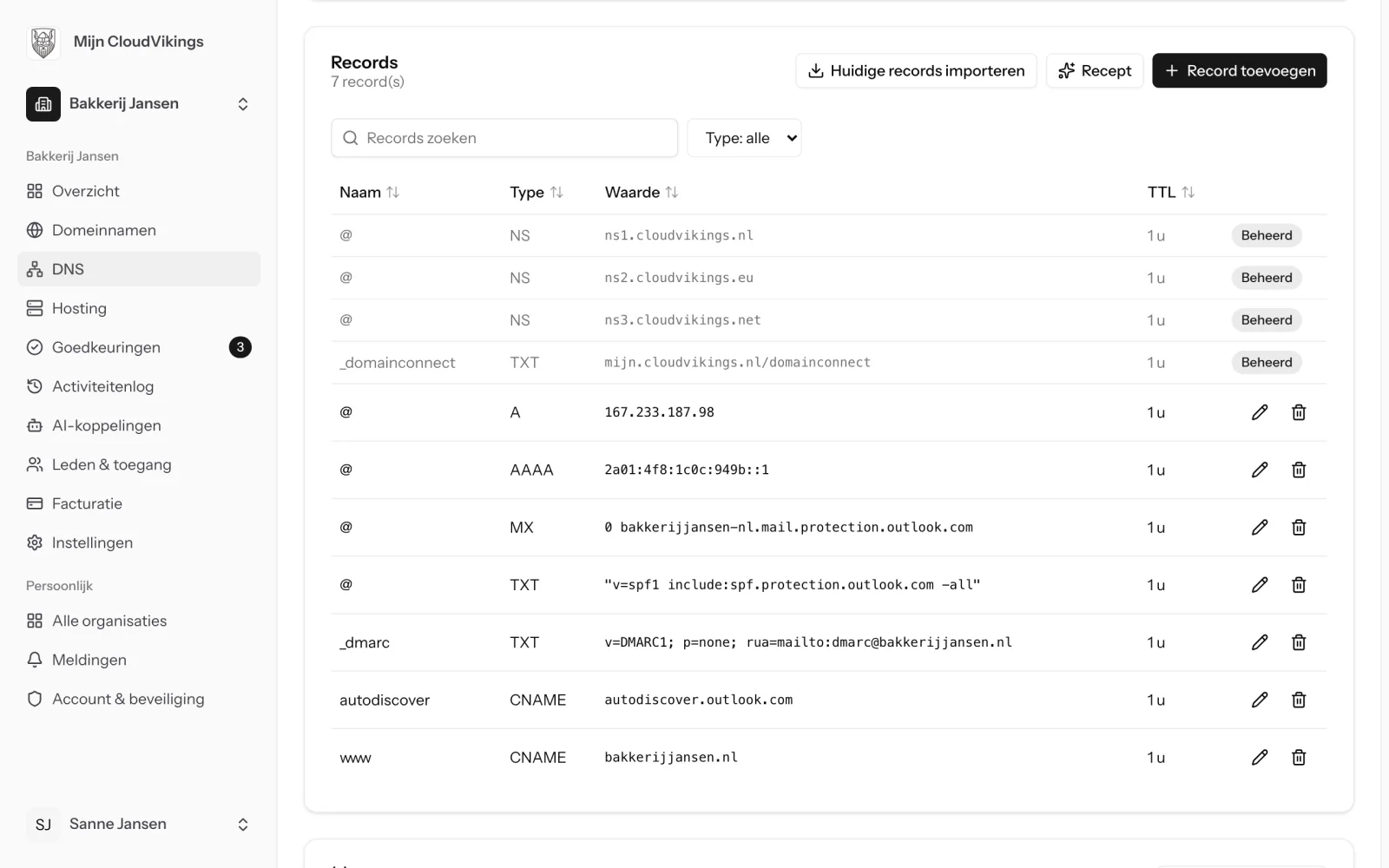Sort records by TTL column

click(1171, 192)
